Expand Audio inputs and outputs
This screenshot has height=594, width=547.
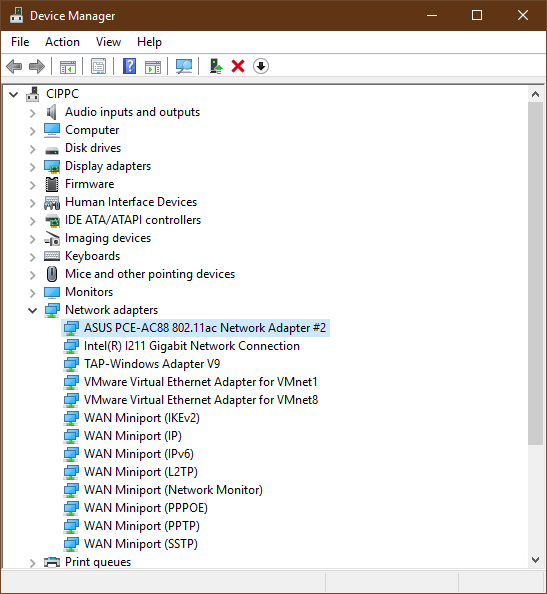(x=33, y=113)
